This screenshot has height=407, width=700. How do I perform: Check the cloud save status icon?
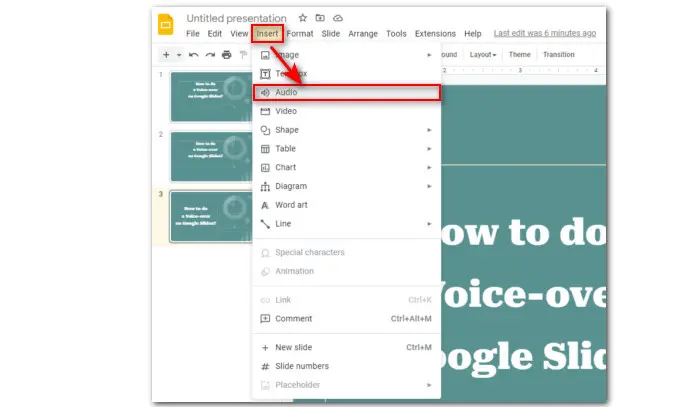click(x=338, y=18)
